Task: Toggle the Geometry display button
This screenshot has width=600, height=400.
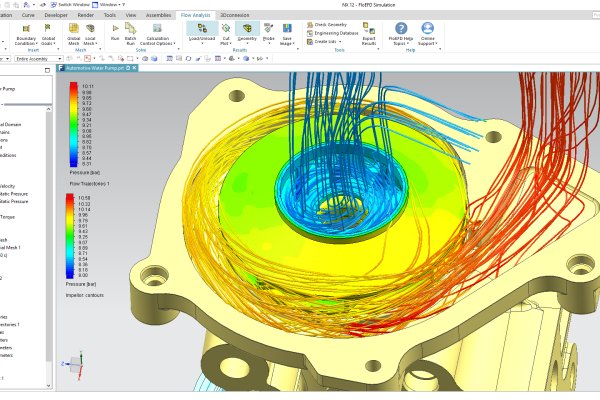Action: tap(245, 31)
